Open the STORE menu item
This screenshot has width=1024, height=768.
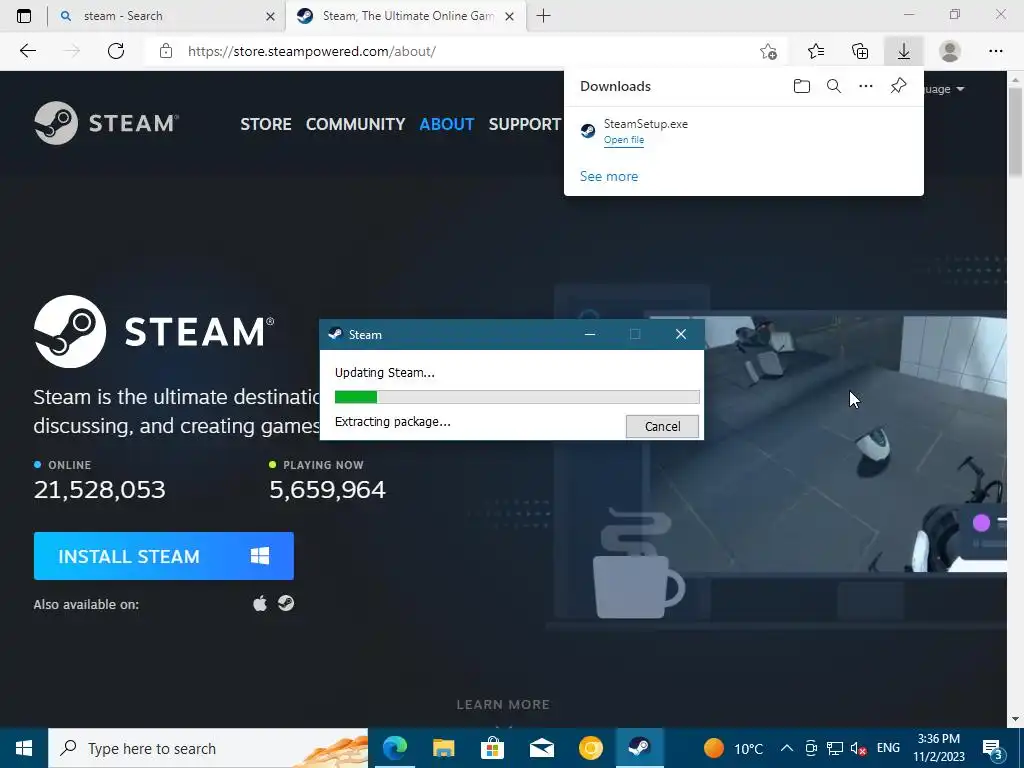click(266, 124)
